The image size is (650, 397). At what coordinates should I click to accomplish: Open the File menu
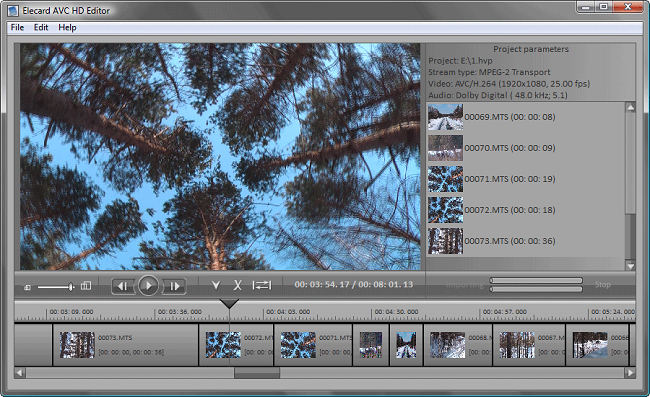pyautogui.click(x=17, y=27)
